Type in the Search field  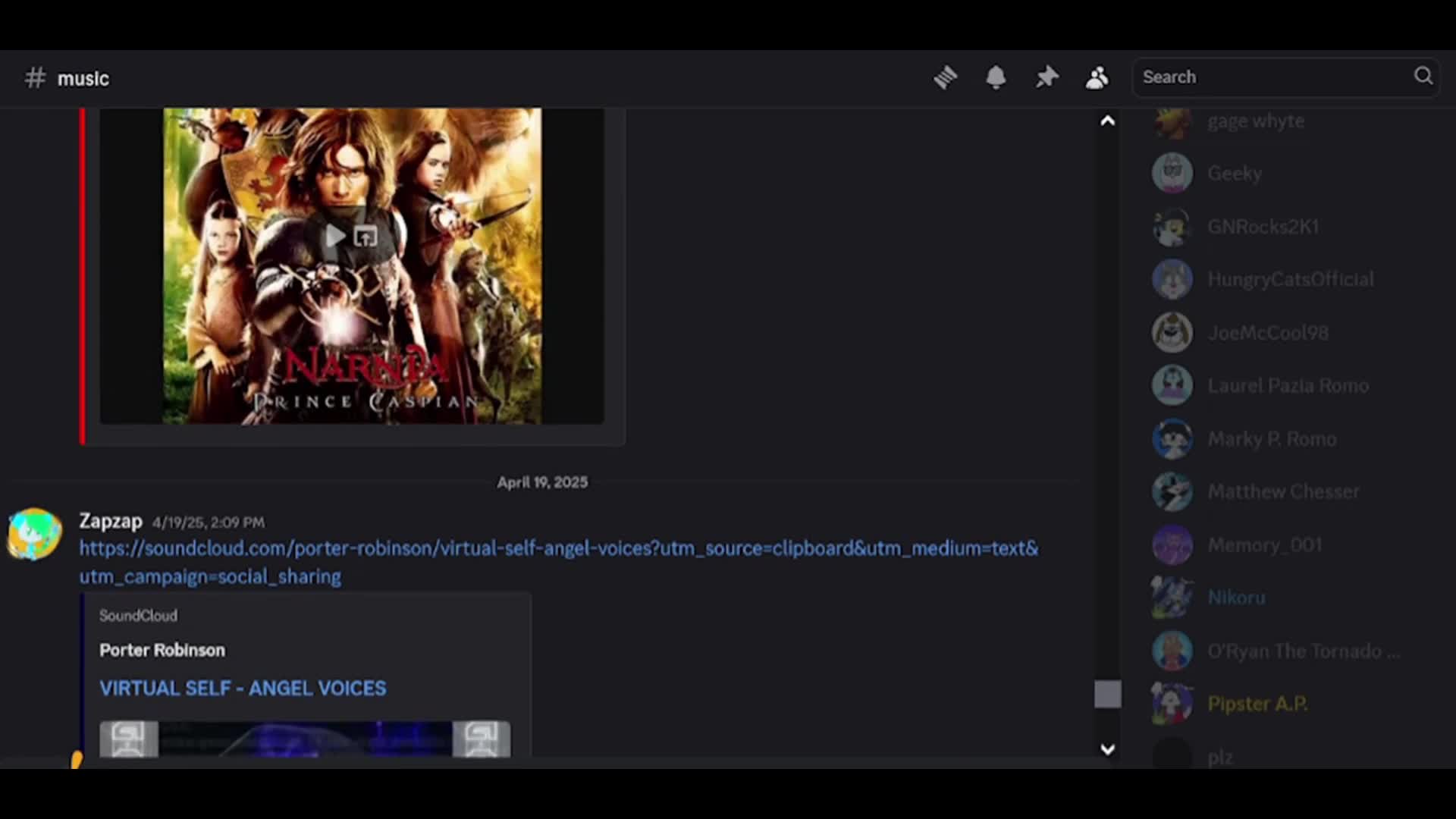pyautogui.click(x=1274, y=77)
